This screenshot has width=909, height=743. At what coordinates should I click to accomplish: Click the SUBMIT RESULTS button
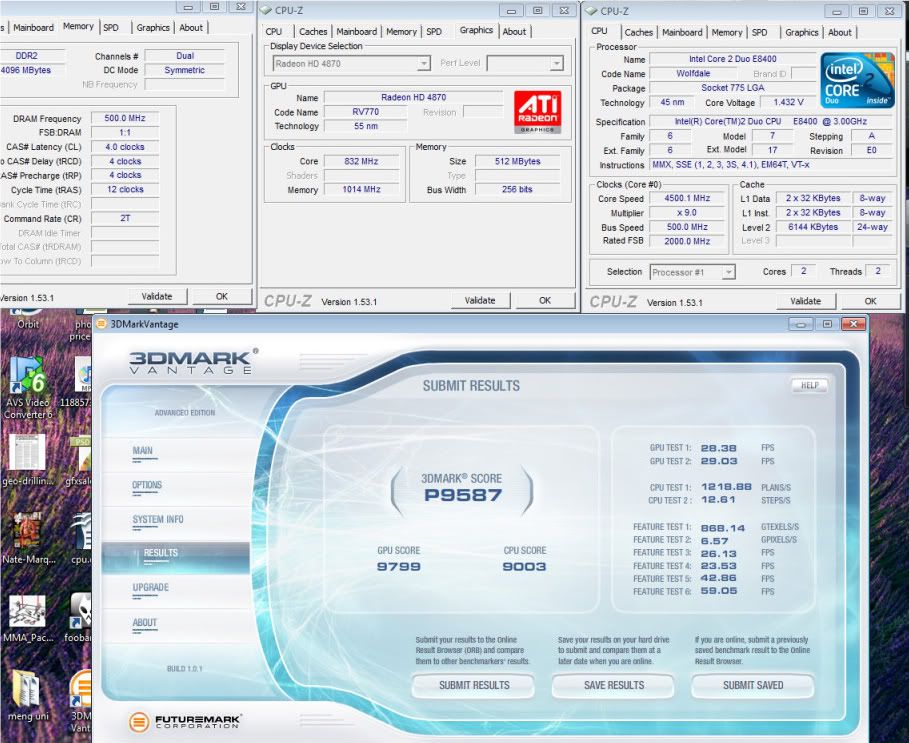pos(474,686)
